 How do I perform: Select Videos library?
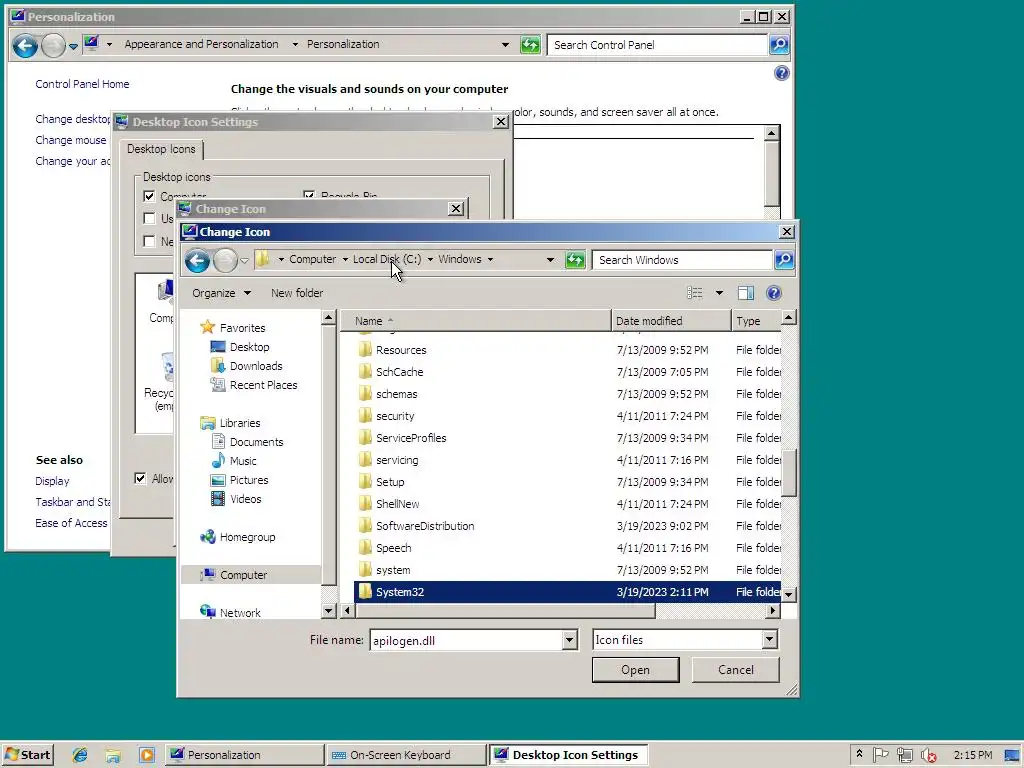[236, 498]
